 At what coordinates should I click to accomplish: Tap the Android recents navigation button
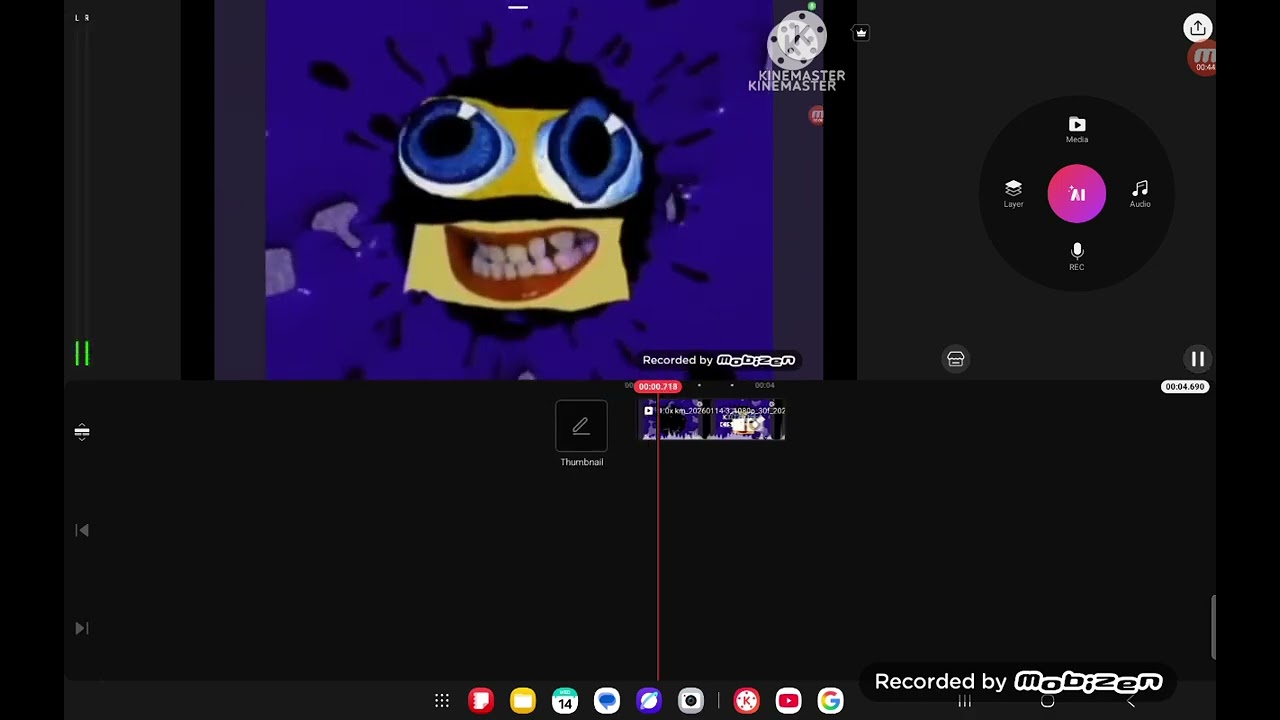point(965,702)
